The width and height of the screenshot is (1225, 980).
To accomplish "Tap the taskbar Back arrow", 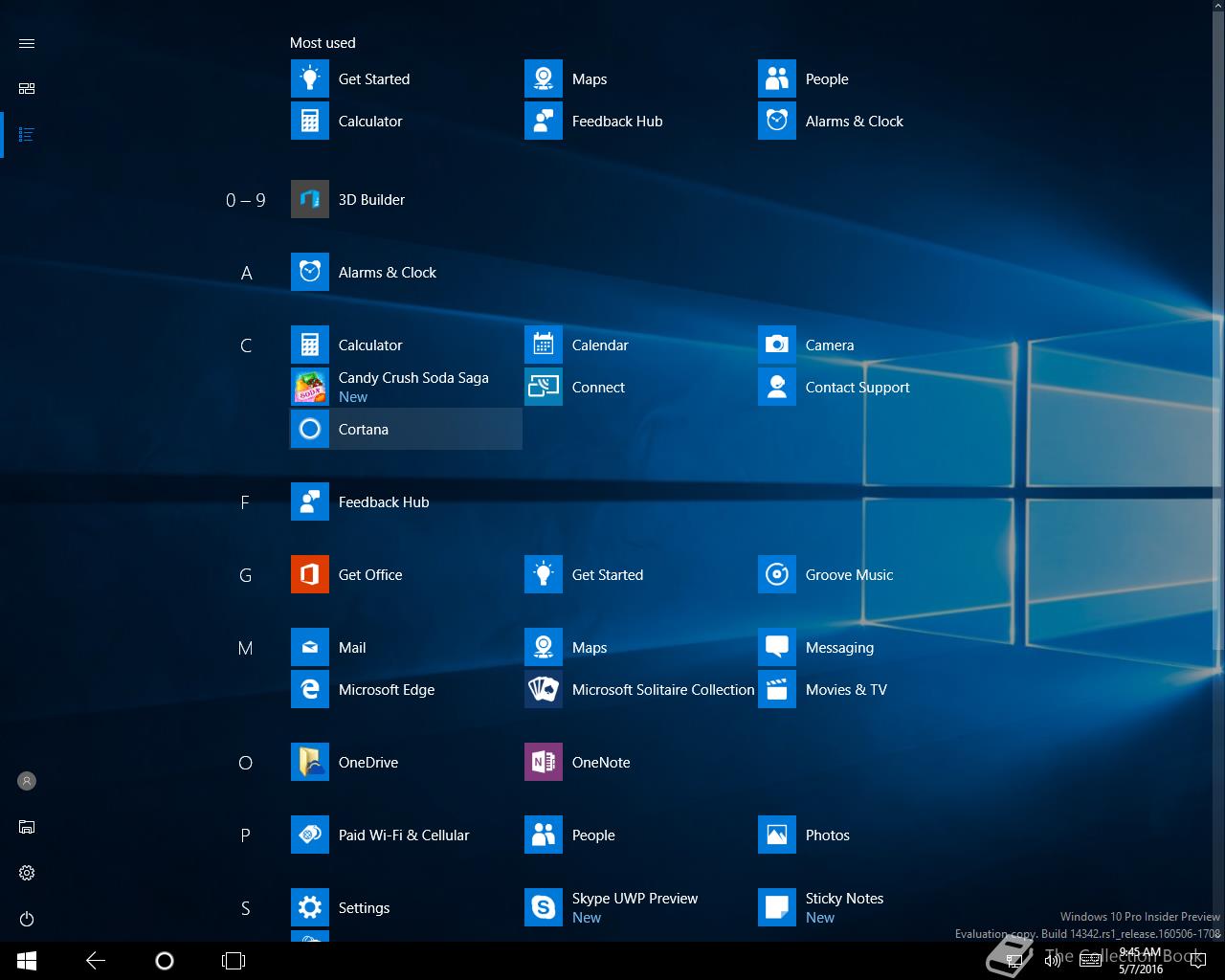I will (96, 961).
